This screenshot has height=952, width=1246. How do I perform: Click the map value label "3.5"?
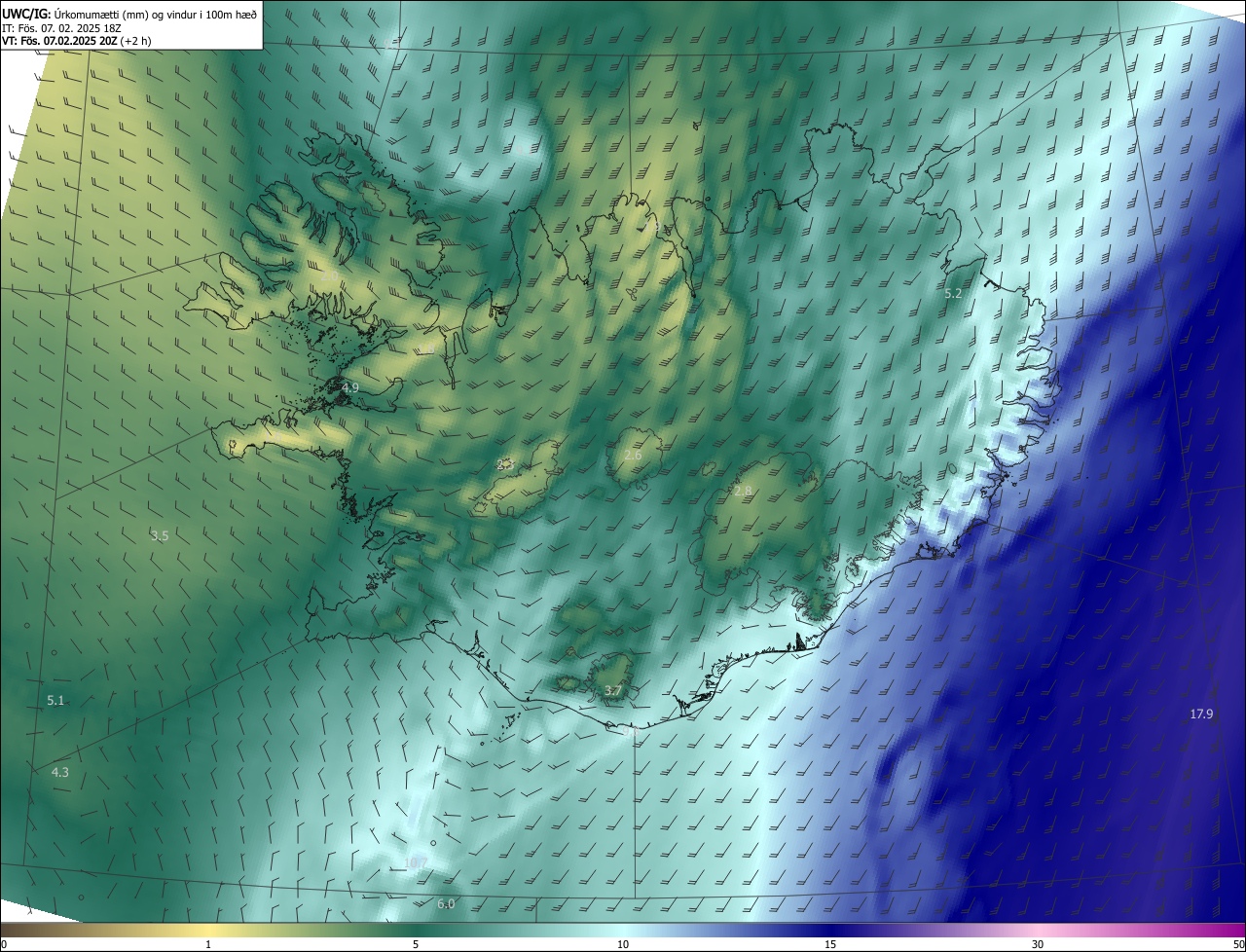(160, 535)
